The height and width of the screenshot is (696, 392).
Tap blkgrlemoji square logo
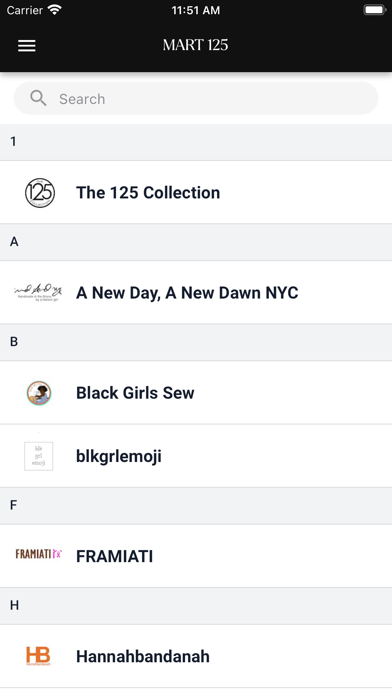39,456
